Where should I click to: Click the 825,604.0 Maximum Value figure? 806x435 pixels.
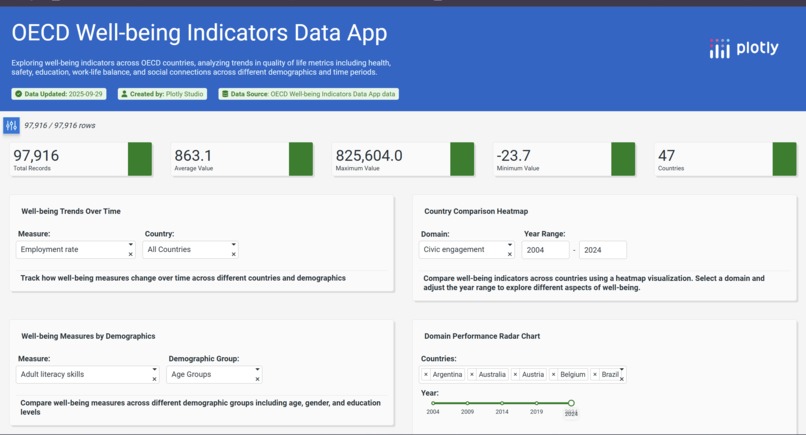[x=369, y=155]
